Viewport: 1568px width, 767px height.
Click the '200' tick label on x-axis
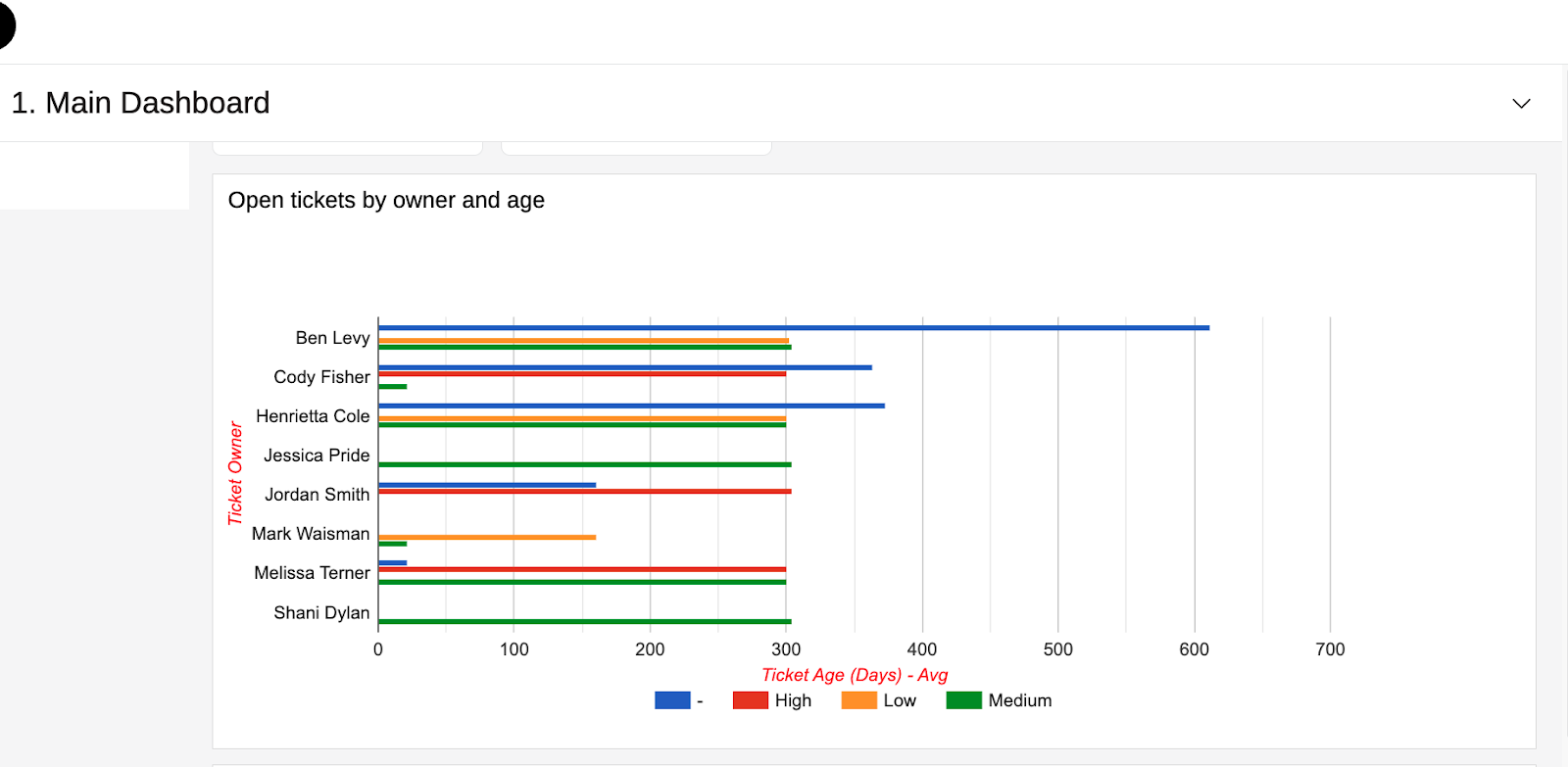tap(650, 649)
